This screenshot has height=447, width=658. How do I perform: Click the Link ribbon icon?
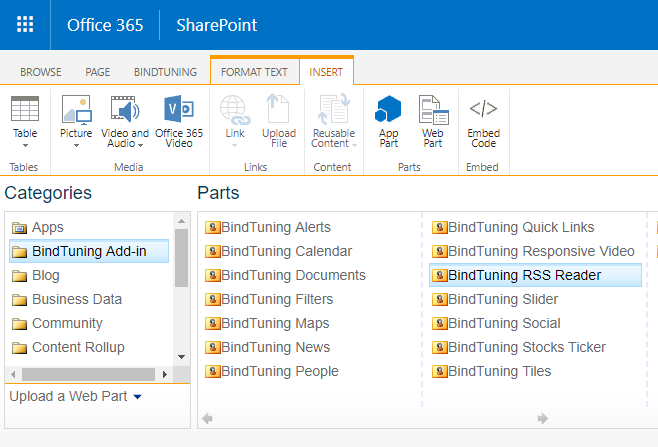[235, 110]
